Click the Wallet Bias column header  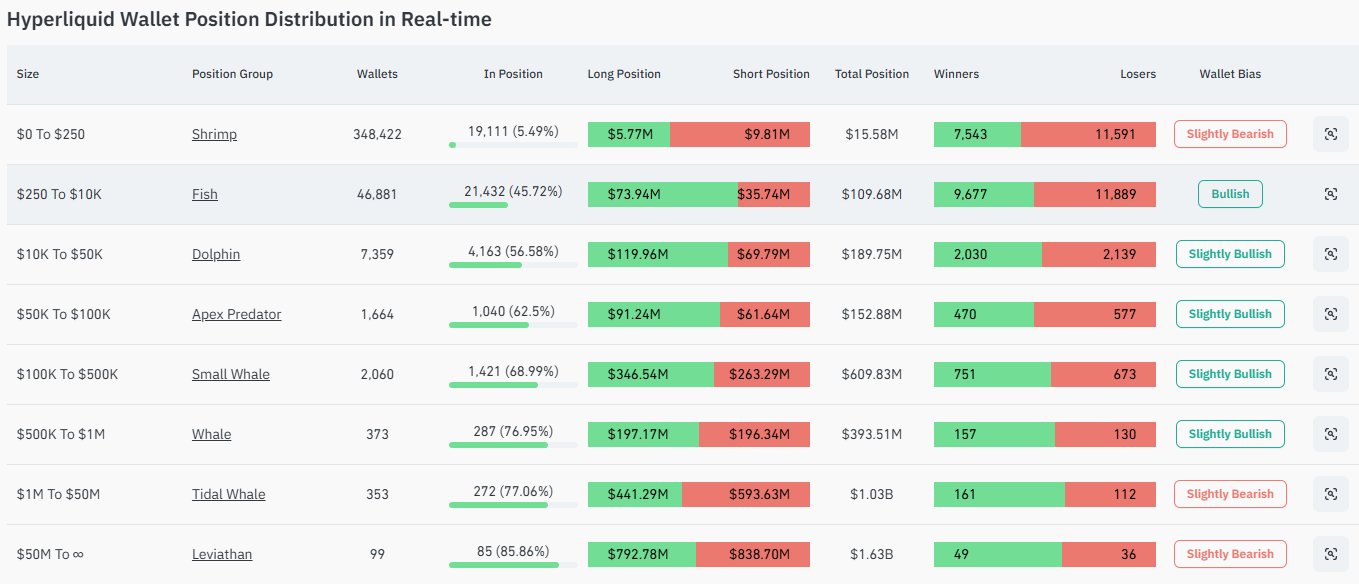[x=1229, y=74]
